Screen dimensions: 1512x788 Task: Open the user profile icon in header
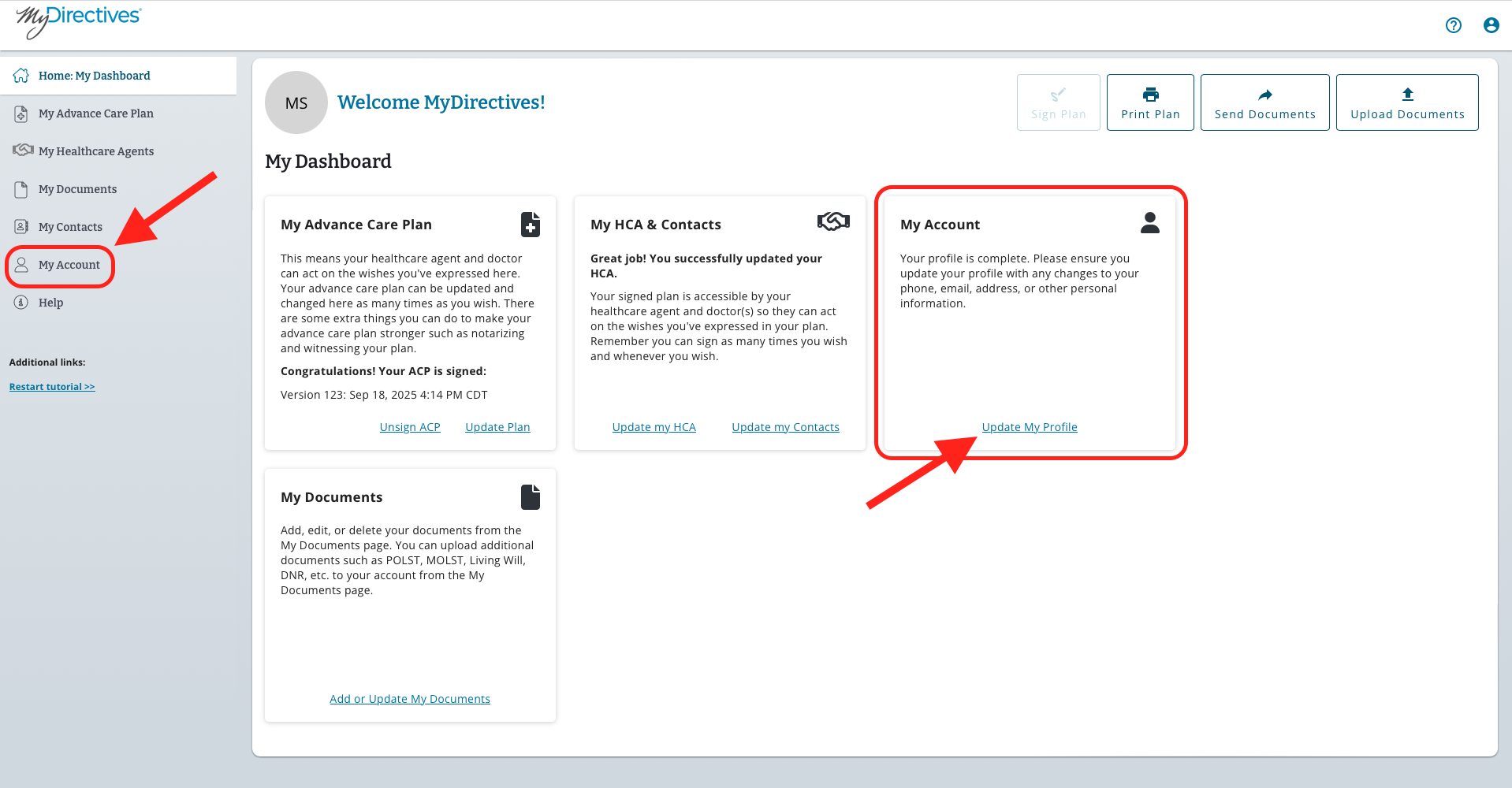click(1492, 25)
